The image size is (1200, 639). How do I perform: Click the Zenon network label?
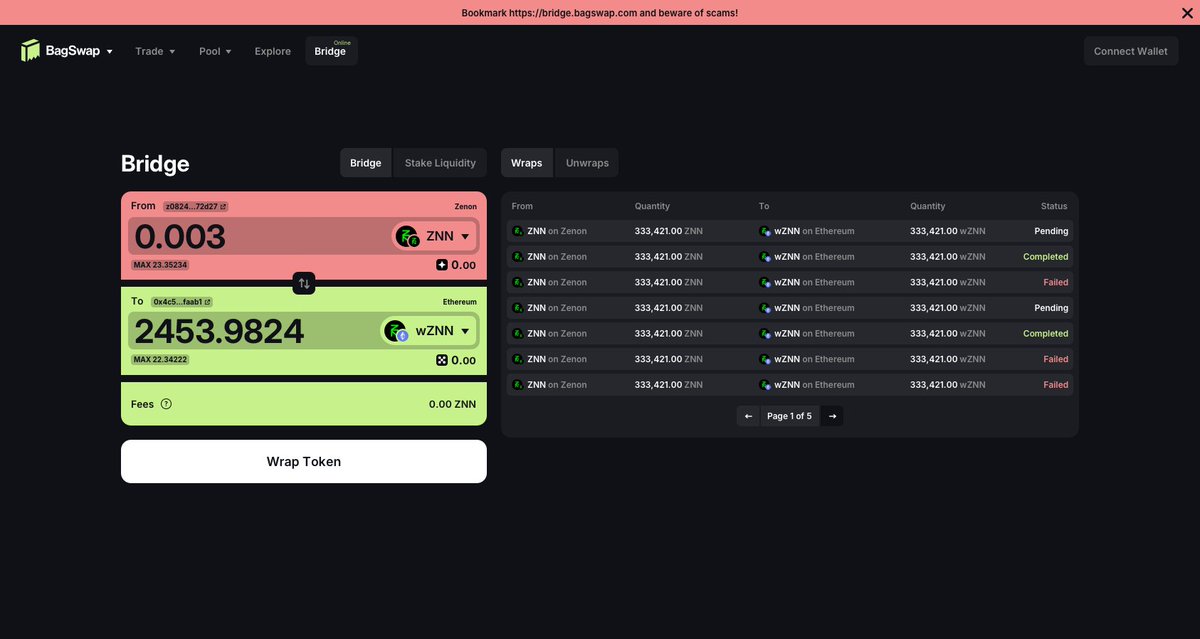point(465,207)
